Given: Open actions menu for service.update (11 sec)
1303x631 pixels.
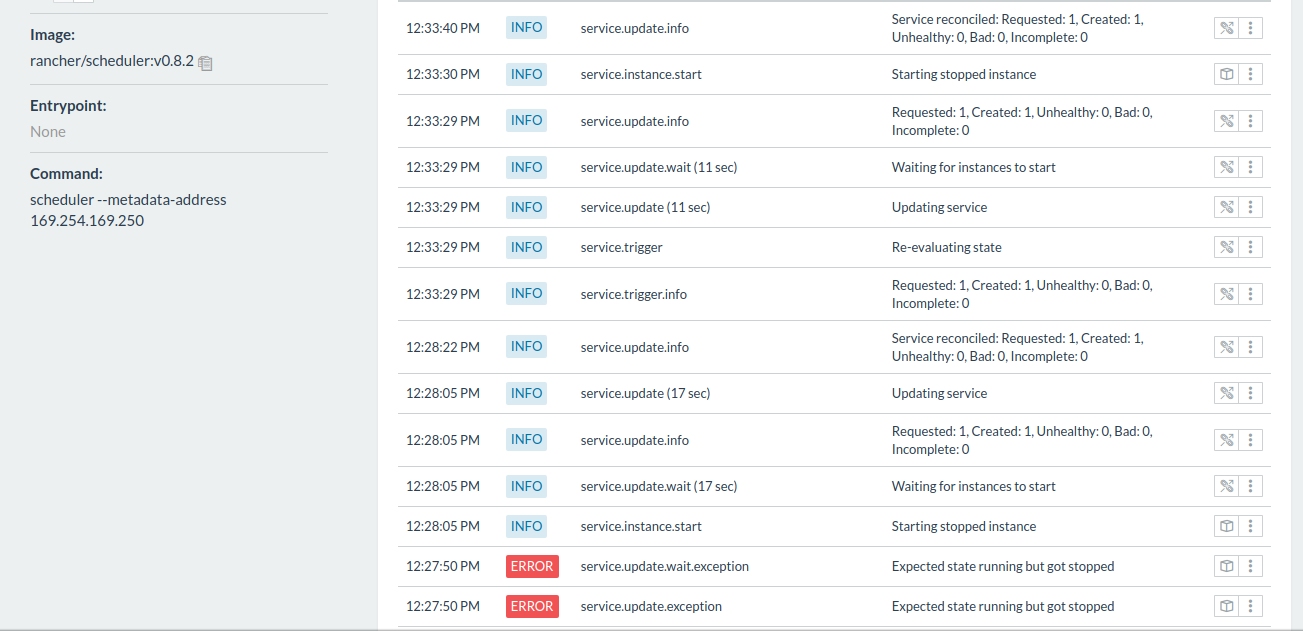Looking at the screenshot, I should [1250, 207].
